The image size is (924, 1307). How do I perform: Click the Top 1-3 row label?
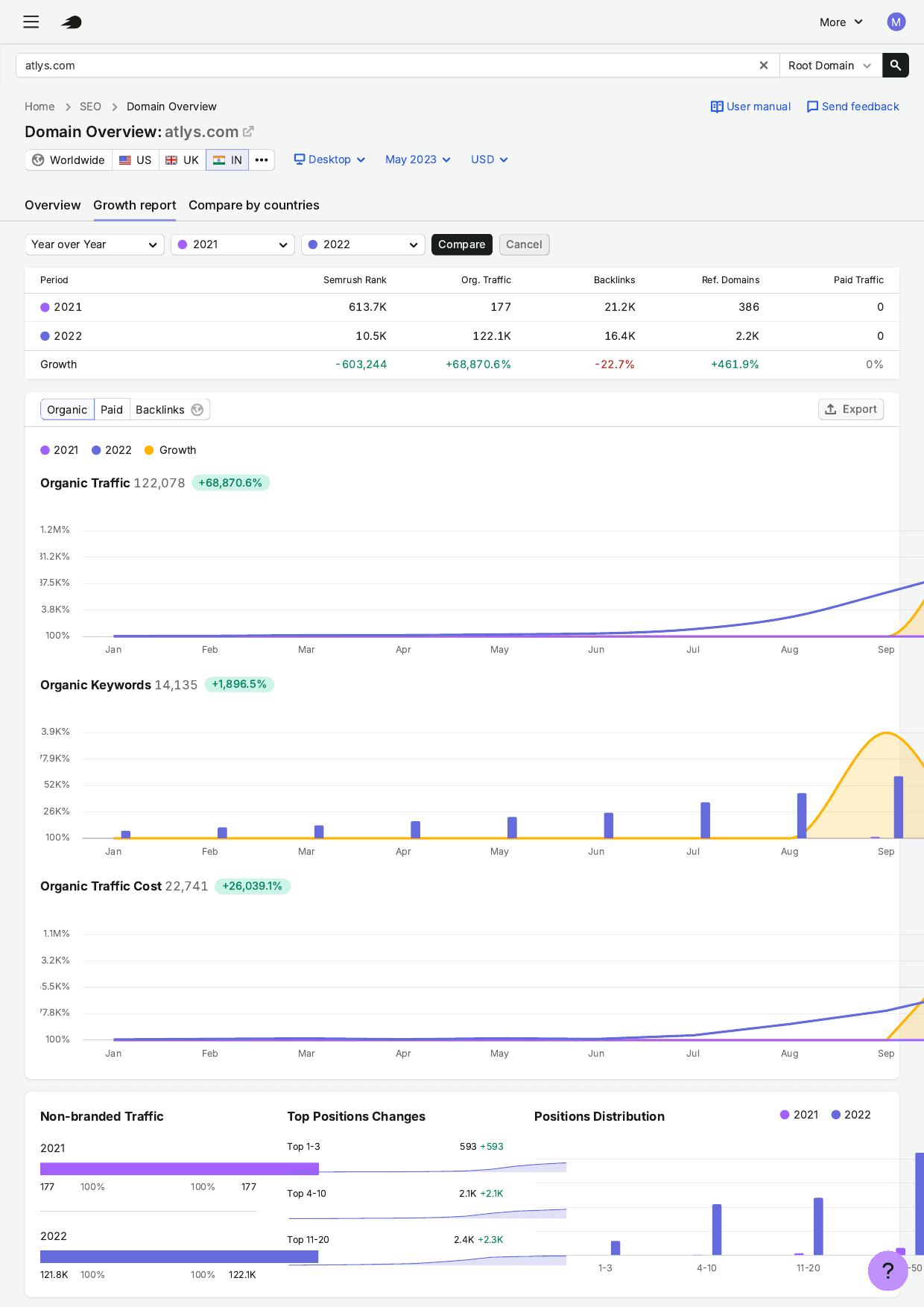303,1147
